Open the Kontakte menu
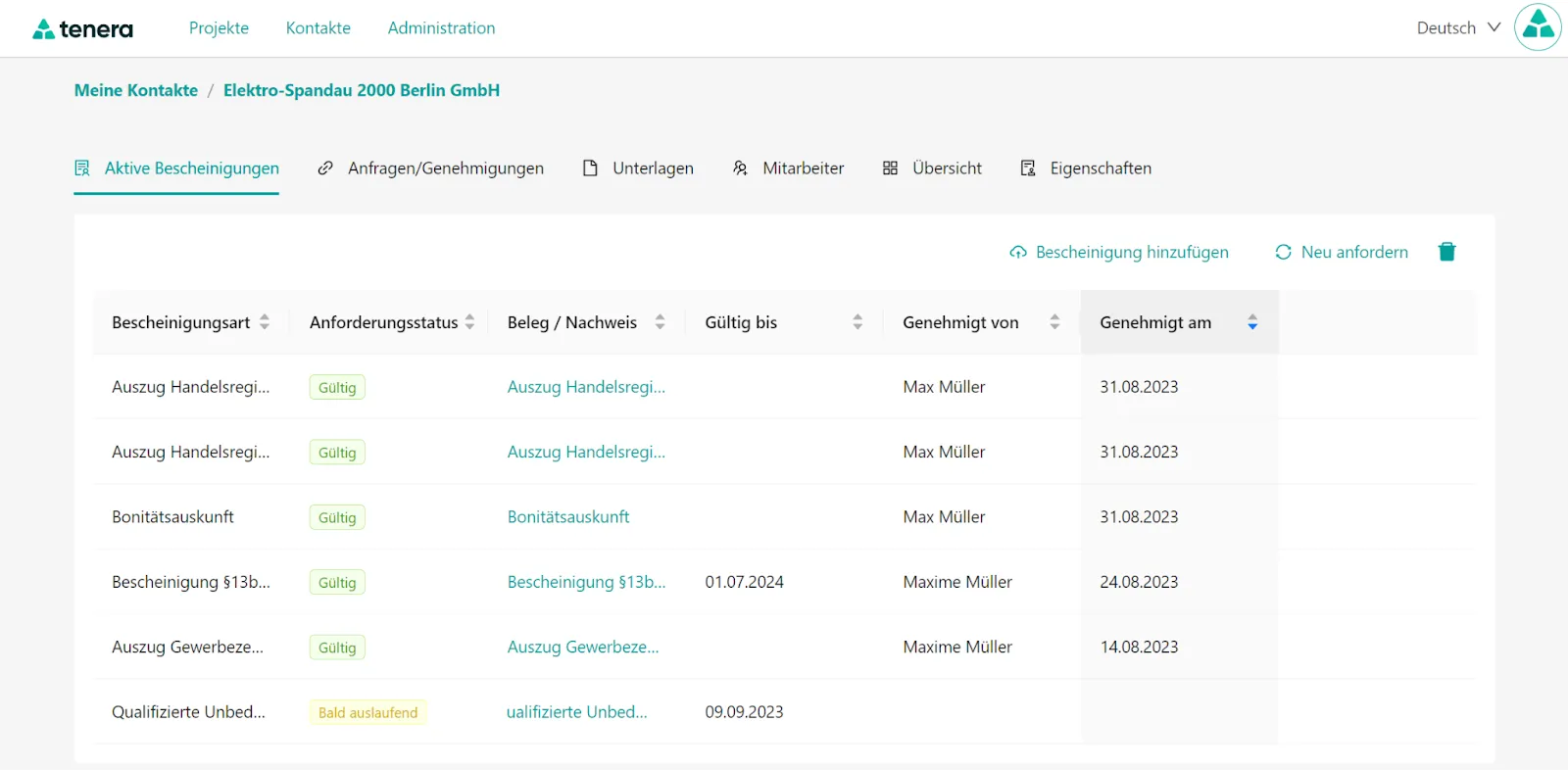Image resolution: width=1568 pixels, height=770 pixels. 318,28
